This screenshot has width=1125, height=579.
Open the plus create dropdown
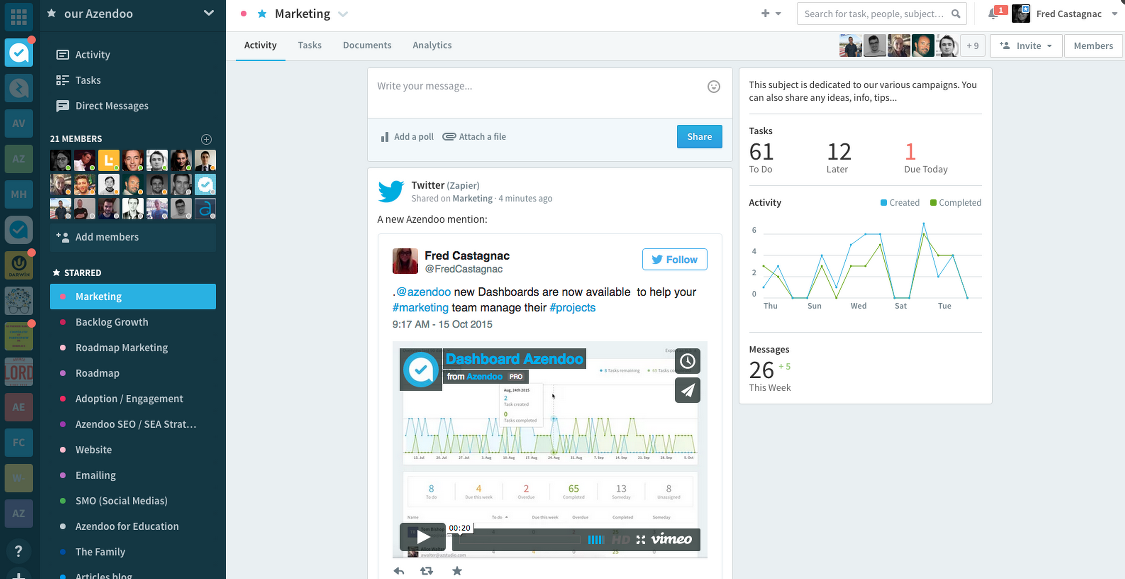771,14
